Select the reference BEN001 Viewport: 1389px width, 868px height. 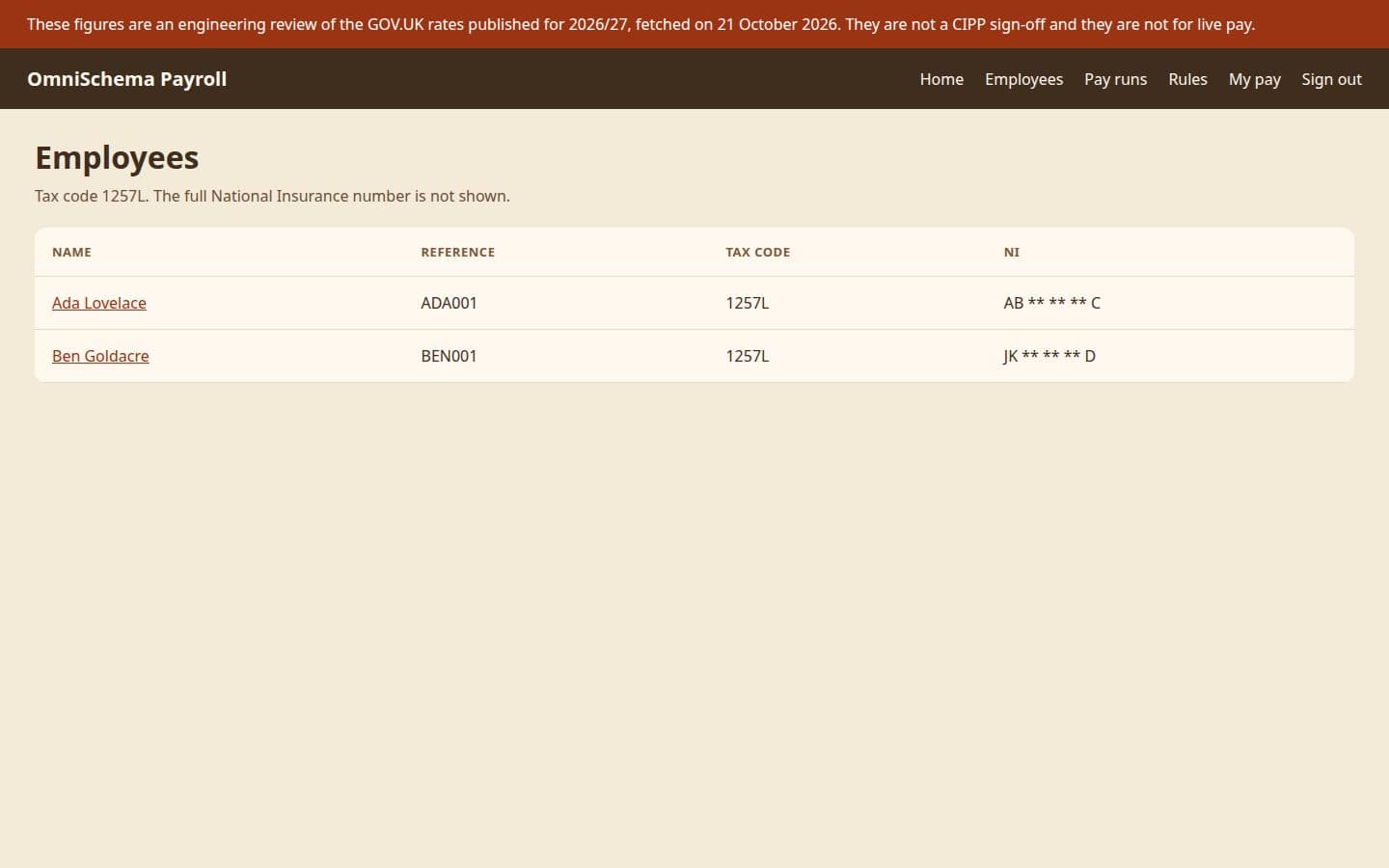pyautogui.click(x=449, y=356)
